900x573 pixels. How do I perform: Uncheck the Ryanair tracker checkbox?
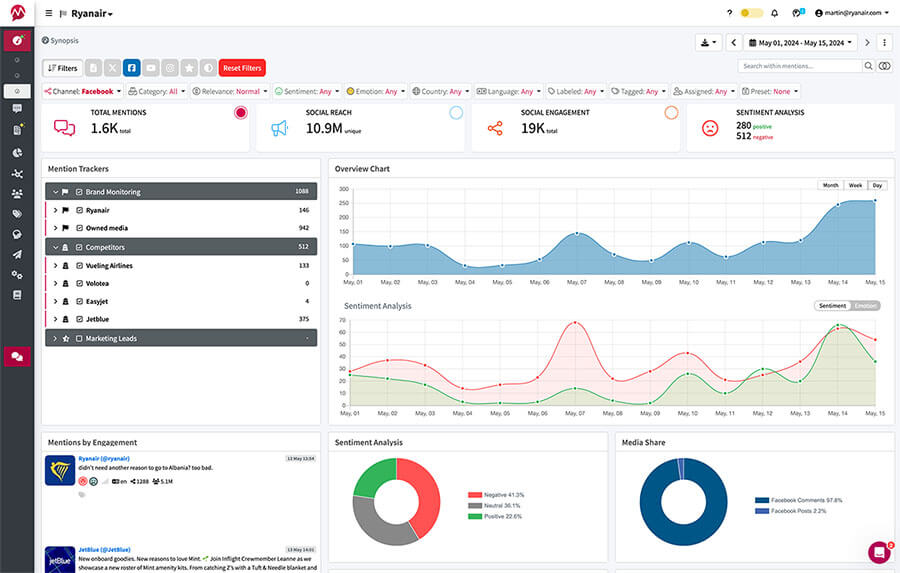click(x=79, y=210)
